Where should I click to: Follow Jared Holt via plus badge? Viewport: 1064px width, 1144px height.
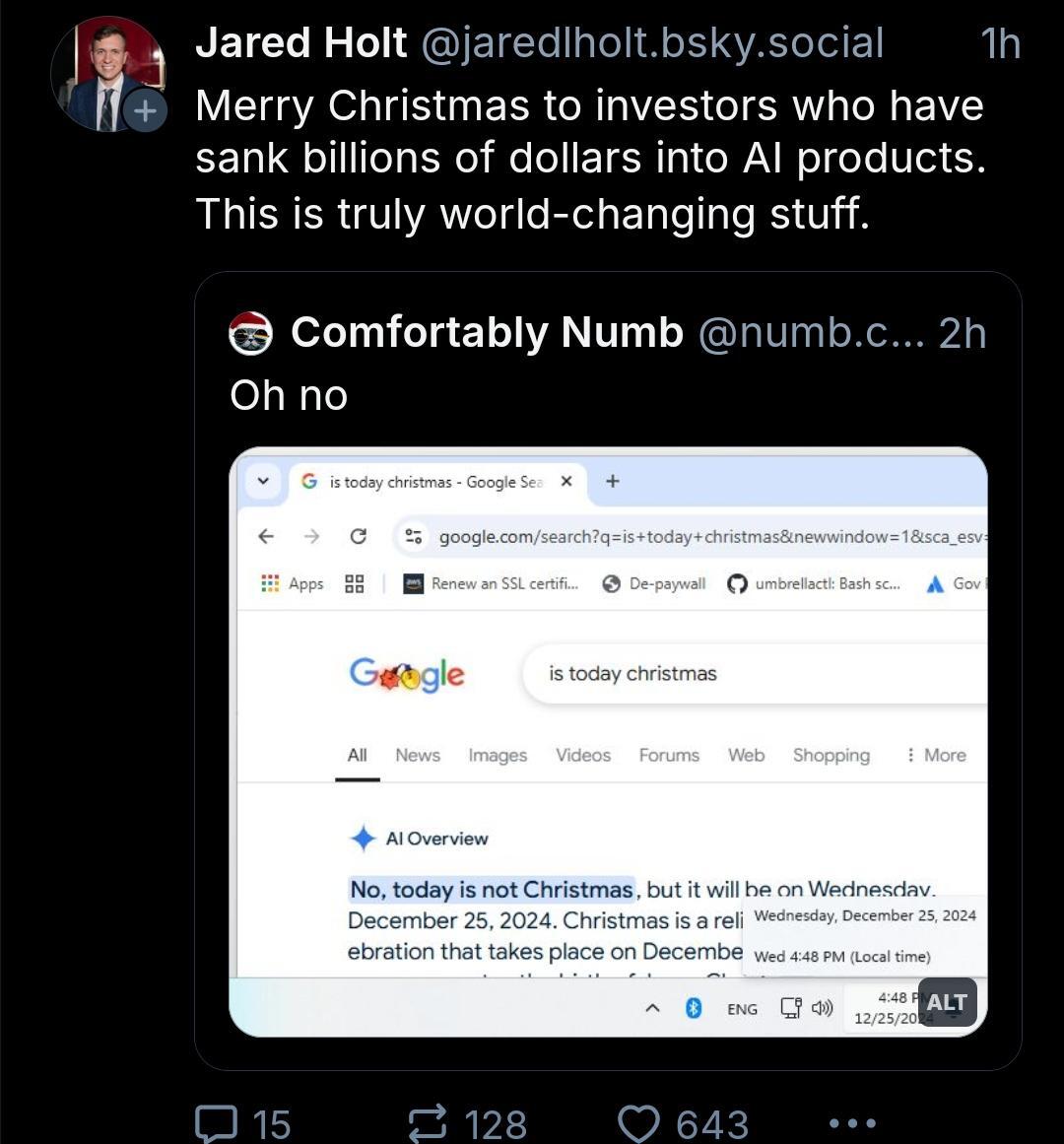tap(145, 110)
